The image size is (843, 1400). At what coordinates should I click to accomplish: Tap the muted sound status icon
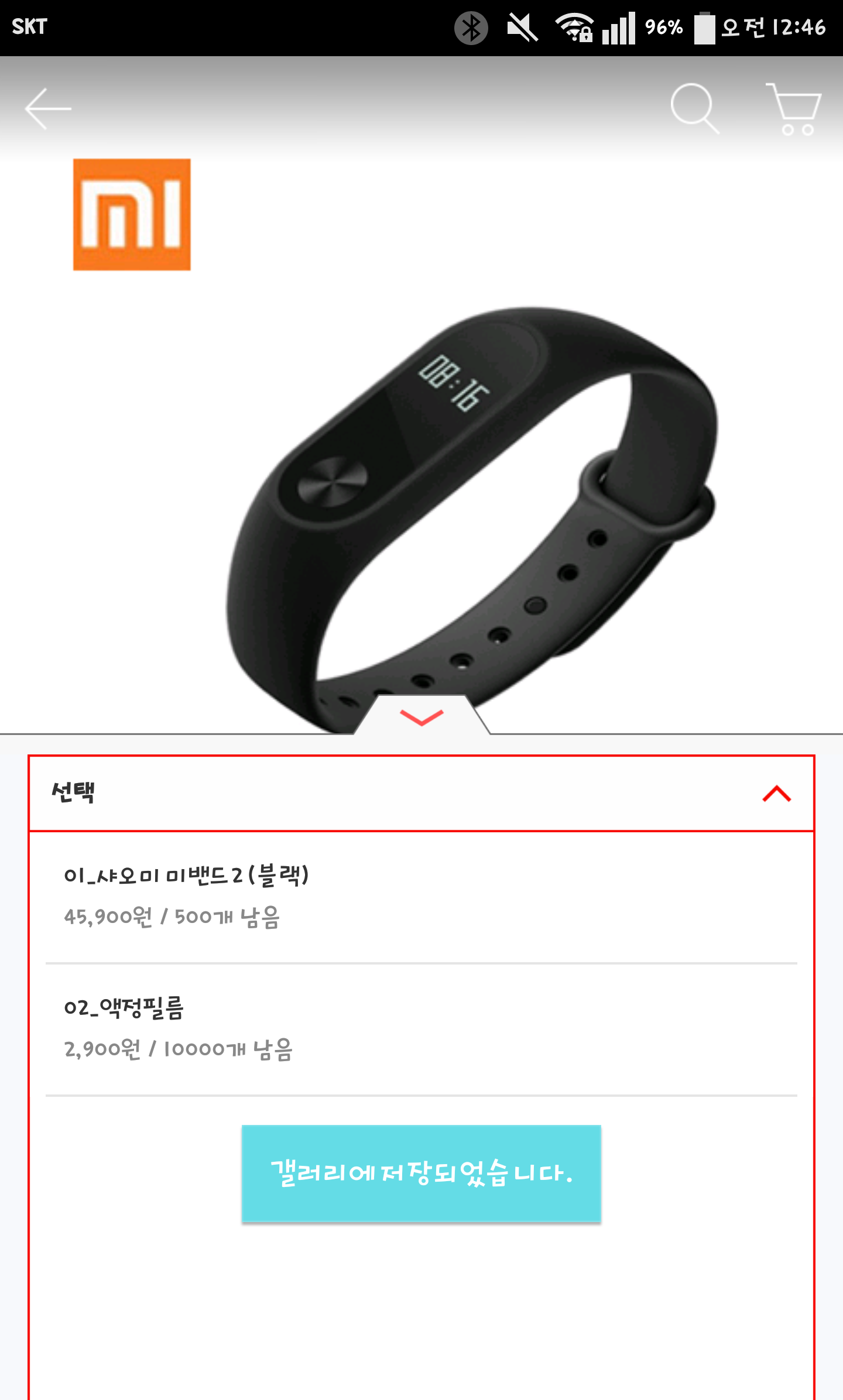pyautogui.click(x=522, y=28)
